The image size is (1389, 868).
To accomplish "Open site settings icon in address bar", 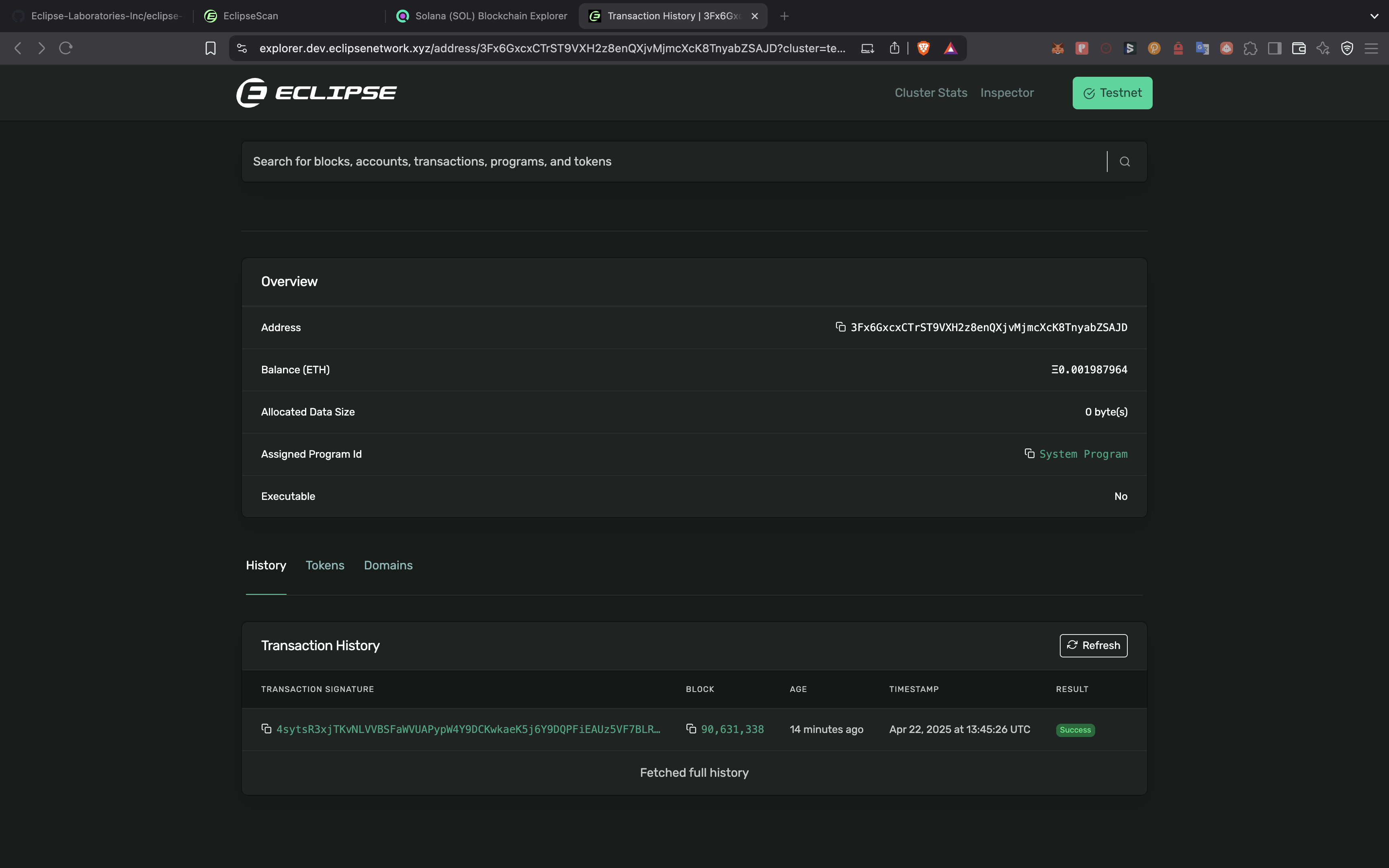I will (x=242, y=48).
